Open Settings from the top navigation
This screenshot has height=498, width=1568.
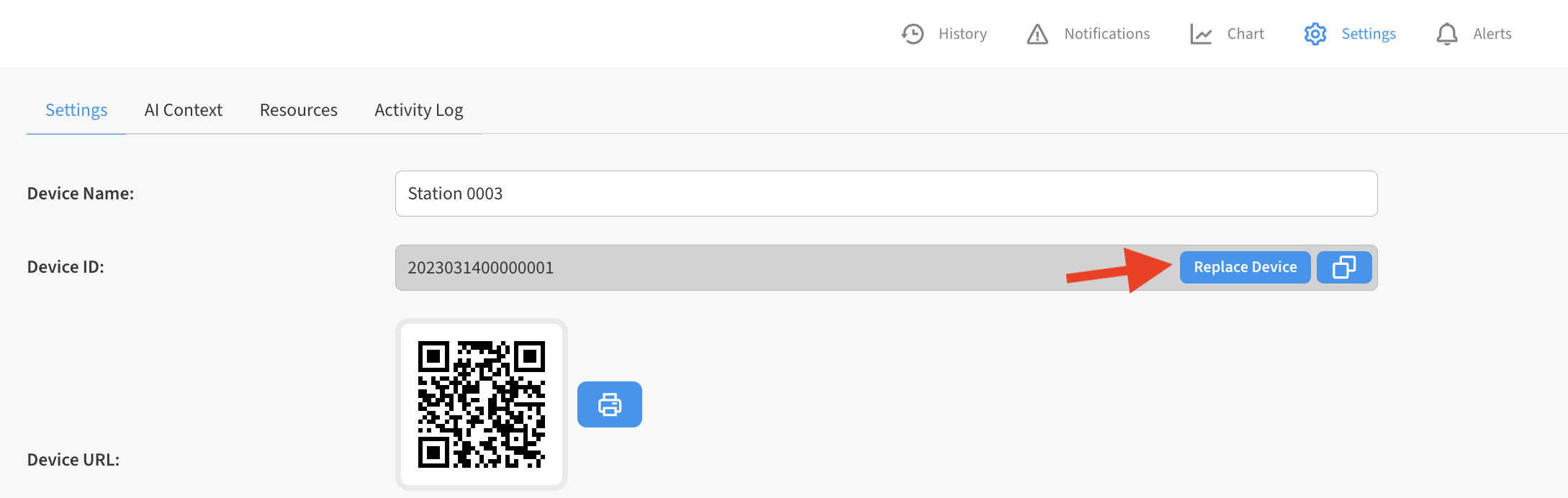[x=1368, y=33]
